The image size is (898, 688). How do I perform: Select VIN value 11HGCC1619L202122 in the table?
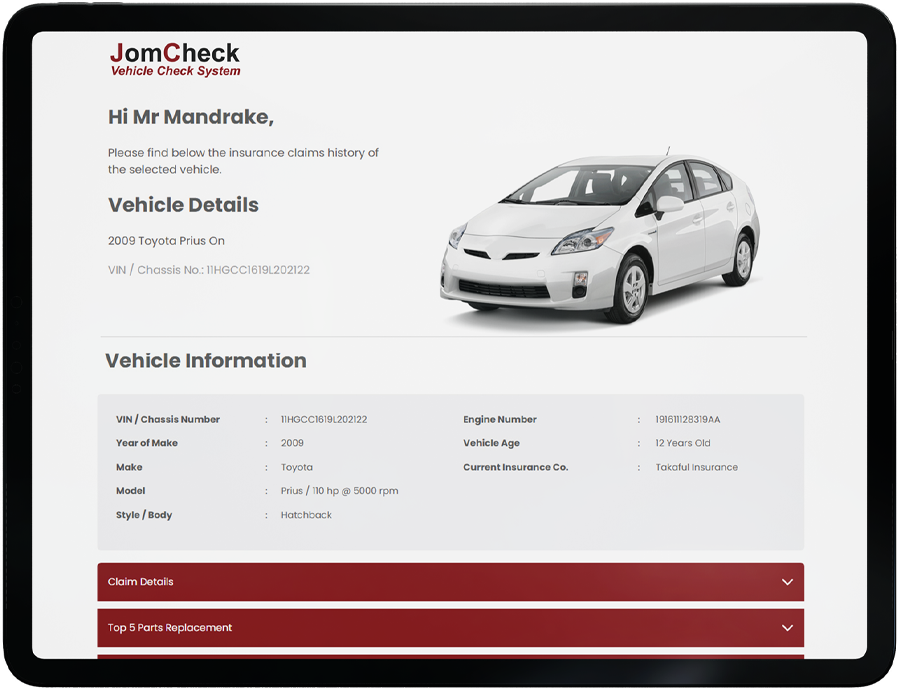324,419
